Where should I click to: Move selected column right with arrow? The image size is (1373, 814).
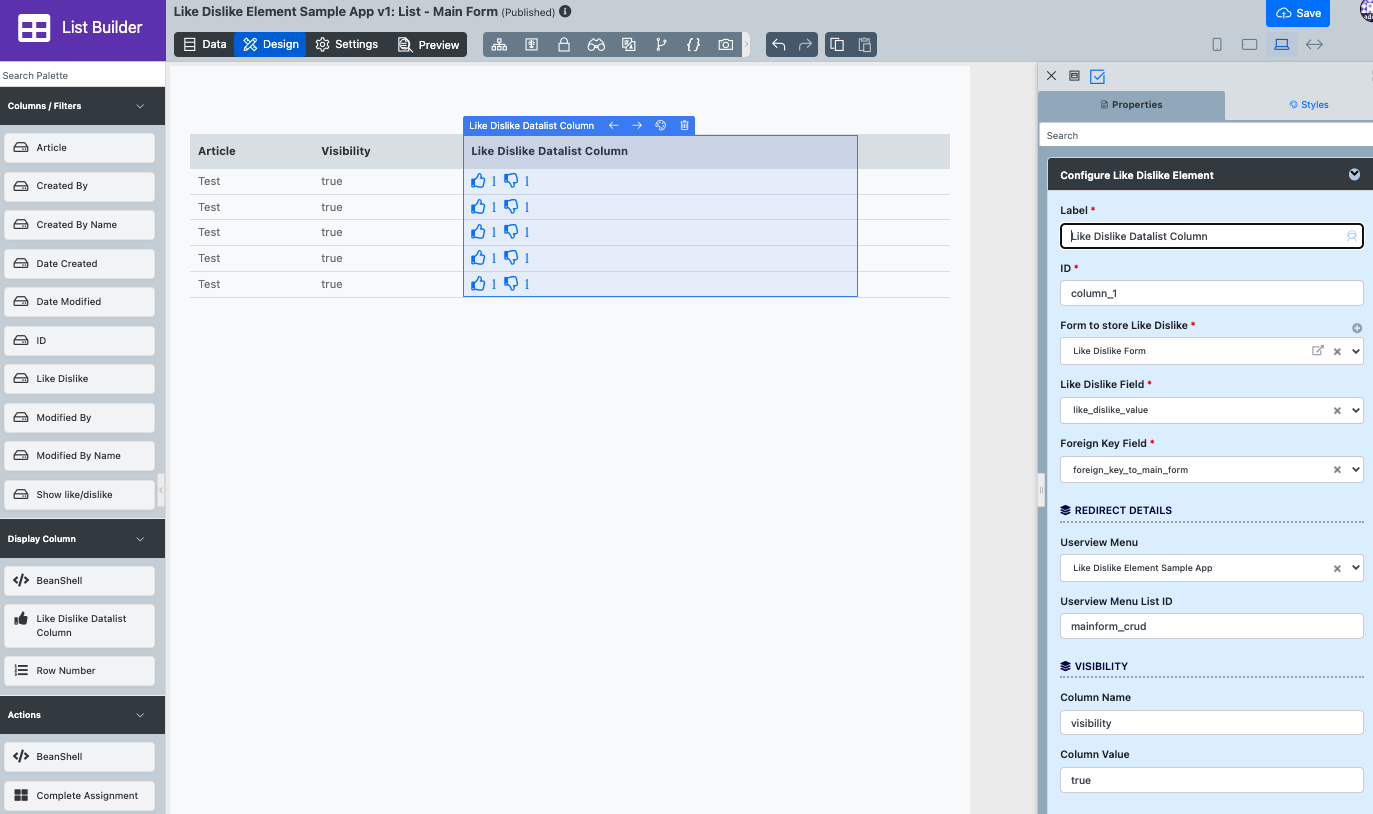point(637,126)
